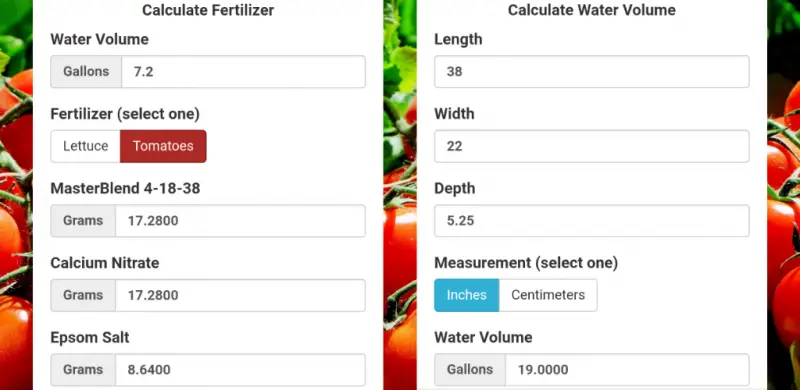Image resolution: width=800 pixels, height=390 pixels.
Task: Click into the Width input field
Action: click(592, 146)
